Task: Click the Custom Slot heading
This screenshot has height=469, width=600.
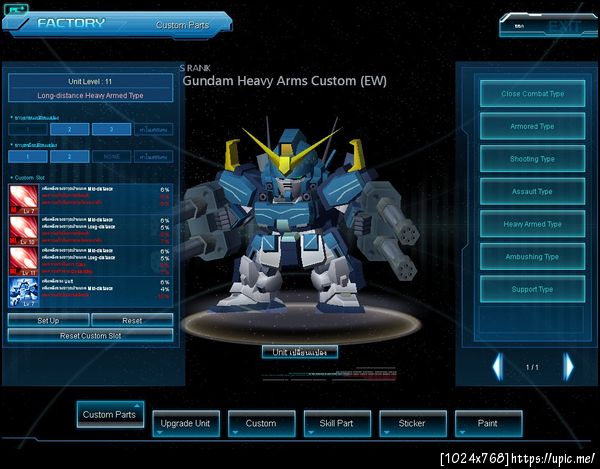Action: 30,178
